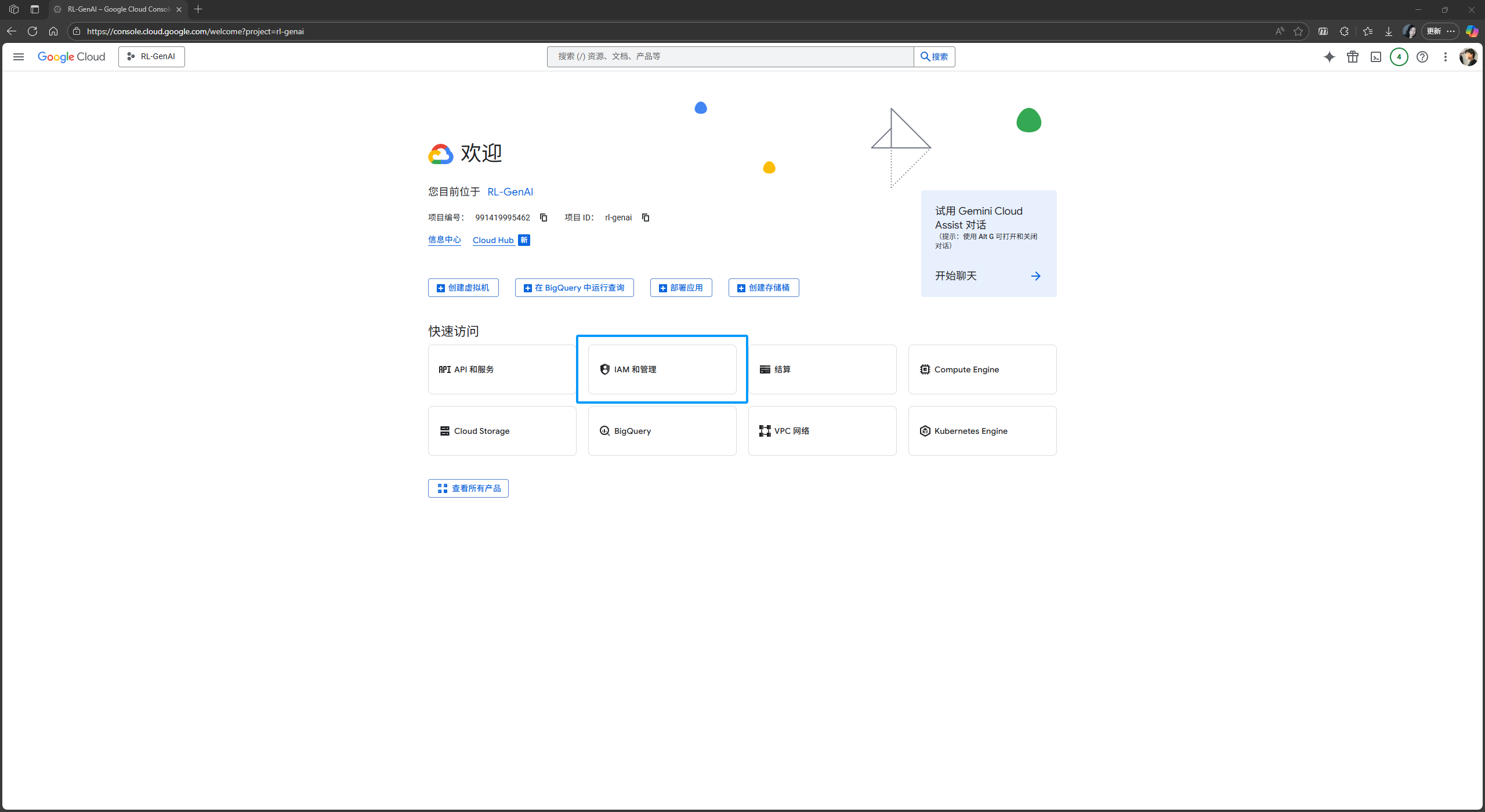Viewport: 1485px width, 812px height.
Task: Open Gemini sparkle icon in header
Action: (x=1329, y=57)
